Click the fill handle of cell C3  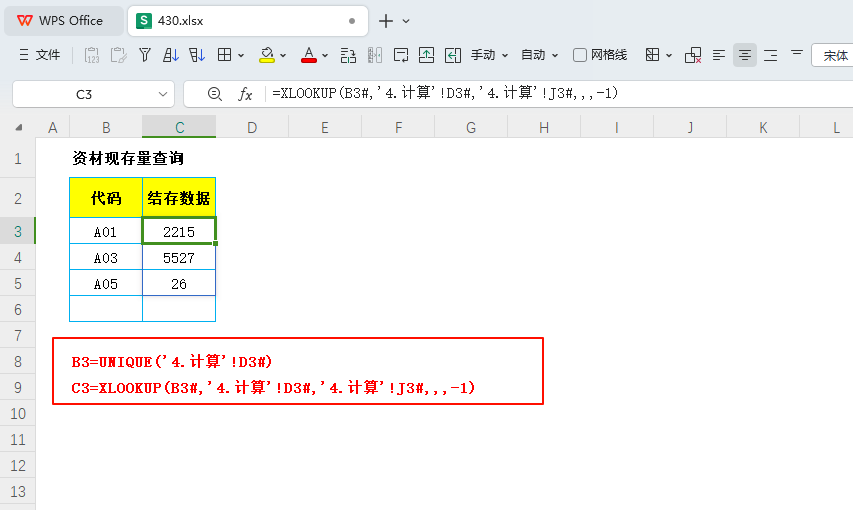[215, 243]
